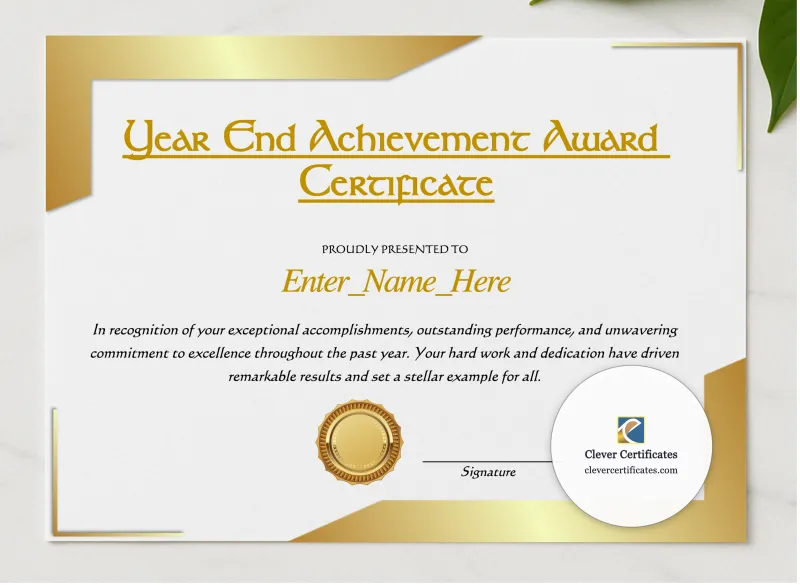The height and width of the screenshot is (585, 800).
Task: Click the 'Year End Achievement Award' title line
Action: click(x=397, y=138)
